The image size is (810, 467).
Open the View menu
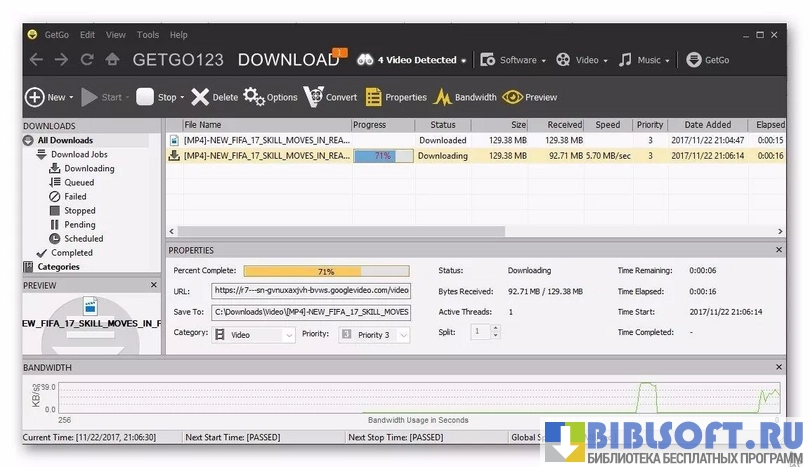(x=116, y=35)
